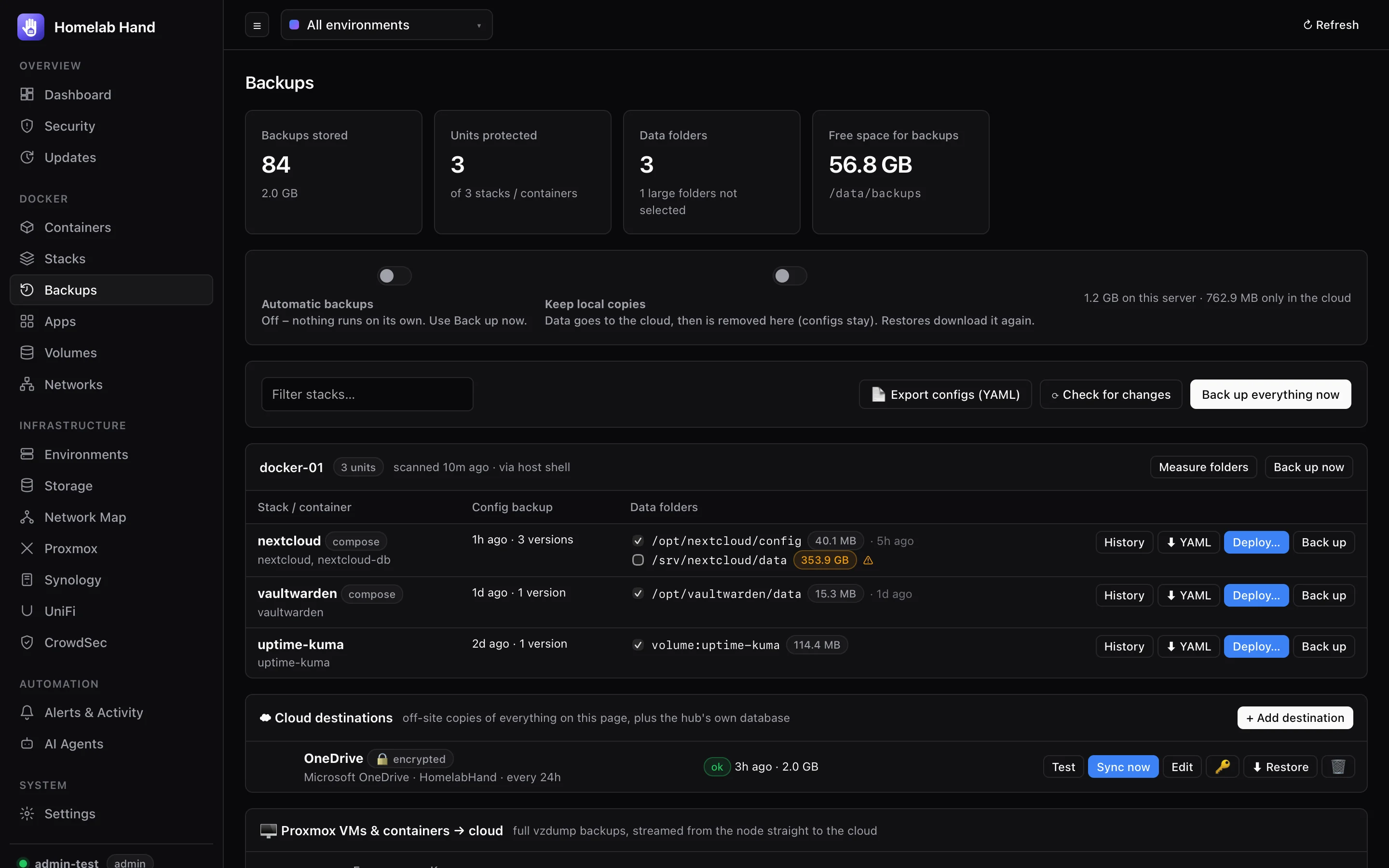
Task: Click the Synology icon in sidebar
Action: (27, 580)
